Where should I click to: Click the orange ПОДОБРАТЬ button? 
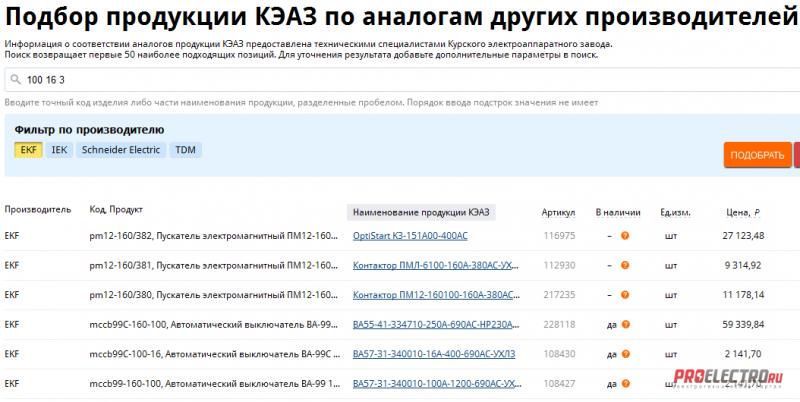(757, 155)
